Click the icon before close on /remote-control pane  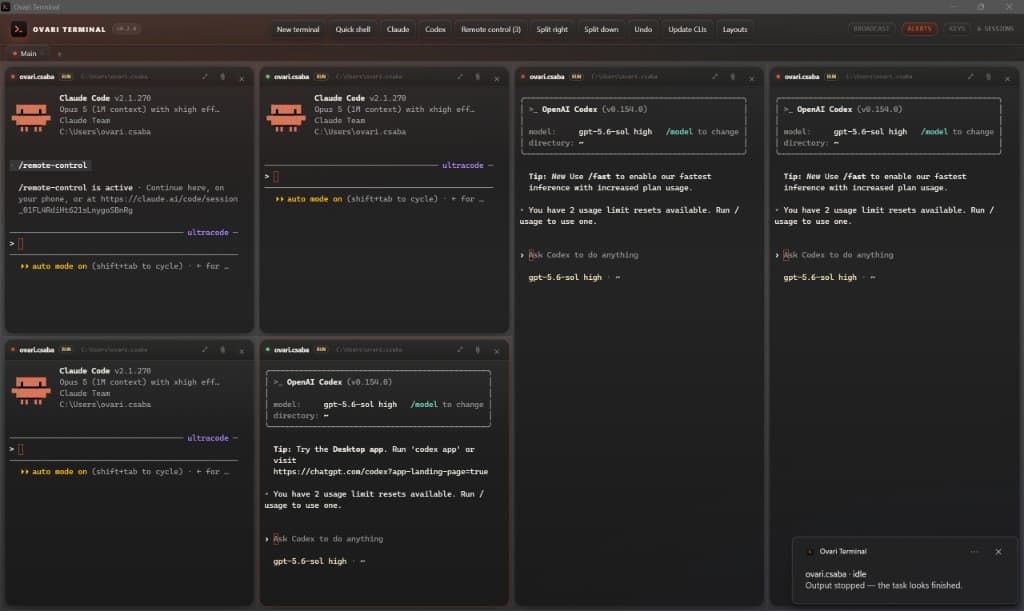(223, 77)
